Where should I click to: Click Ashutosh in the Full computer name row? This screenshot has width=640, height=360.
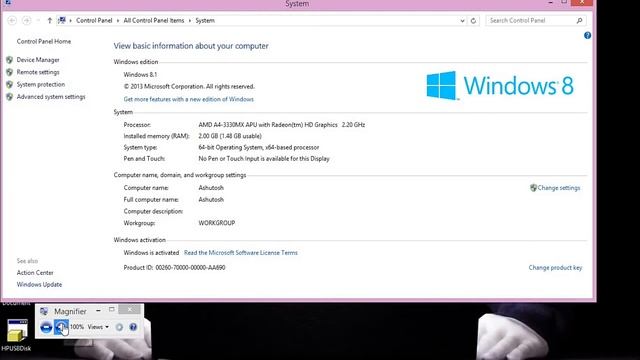(x=211, y=200)
